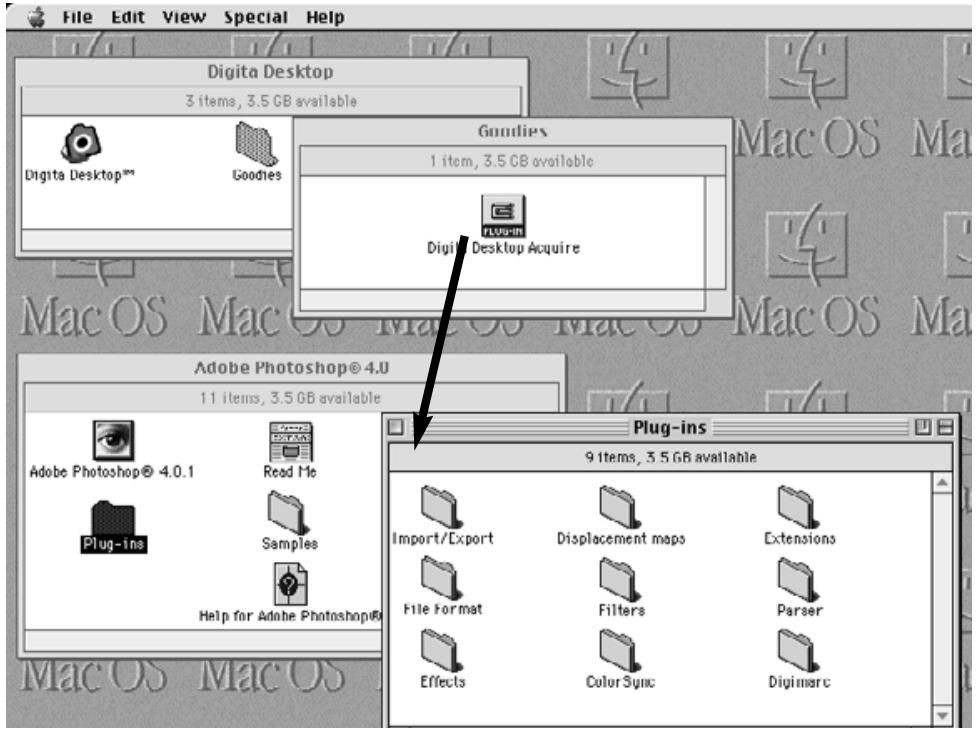Click '11 items, 3.5 GB available' status text
Screen dimensions: 976x731
point(290,398)
